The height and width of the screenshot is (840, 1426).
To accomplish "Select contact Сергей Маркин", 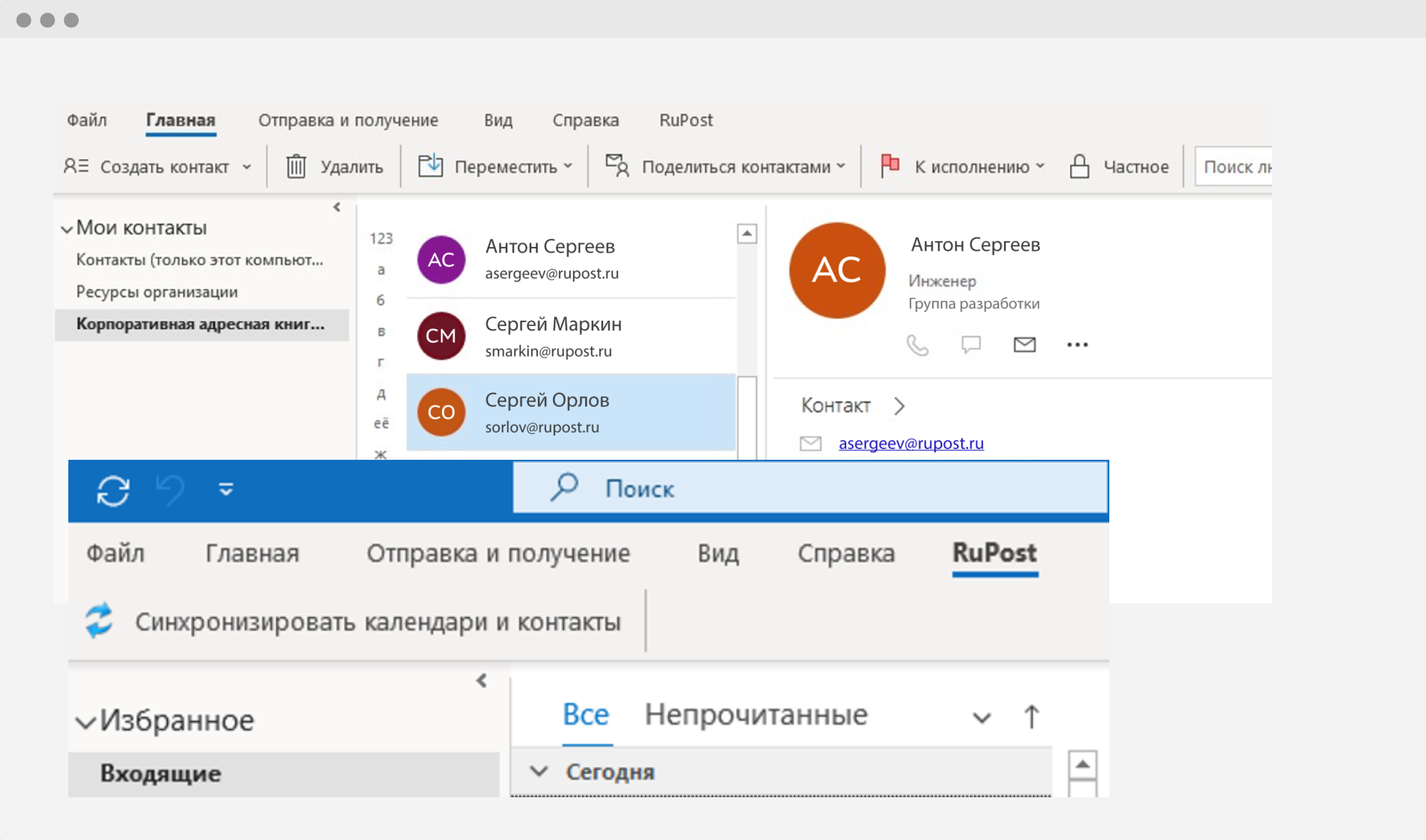I will pos(571,336).
